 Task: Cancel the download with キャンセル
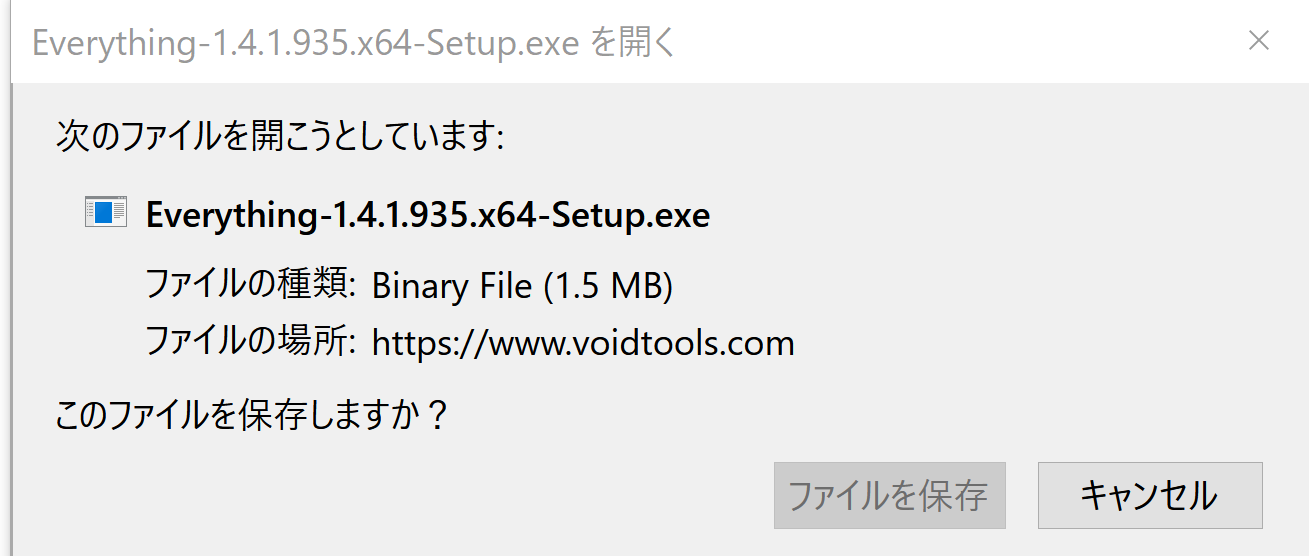(x=1150, y=495)
